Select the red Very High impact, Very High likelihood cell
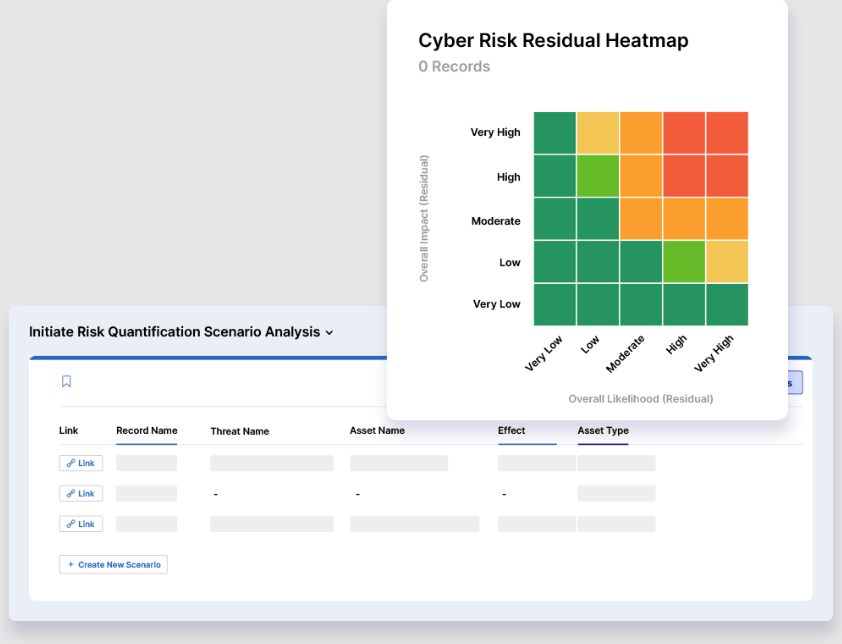This screenshot has width=842, height=644. coord(727,132)
